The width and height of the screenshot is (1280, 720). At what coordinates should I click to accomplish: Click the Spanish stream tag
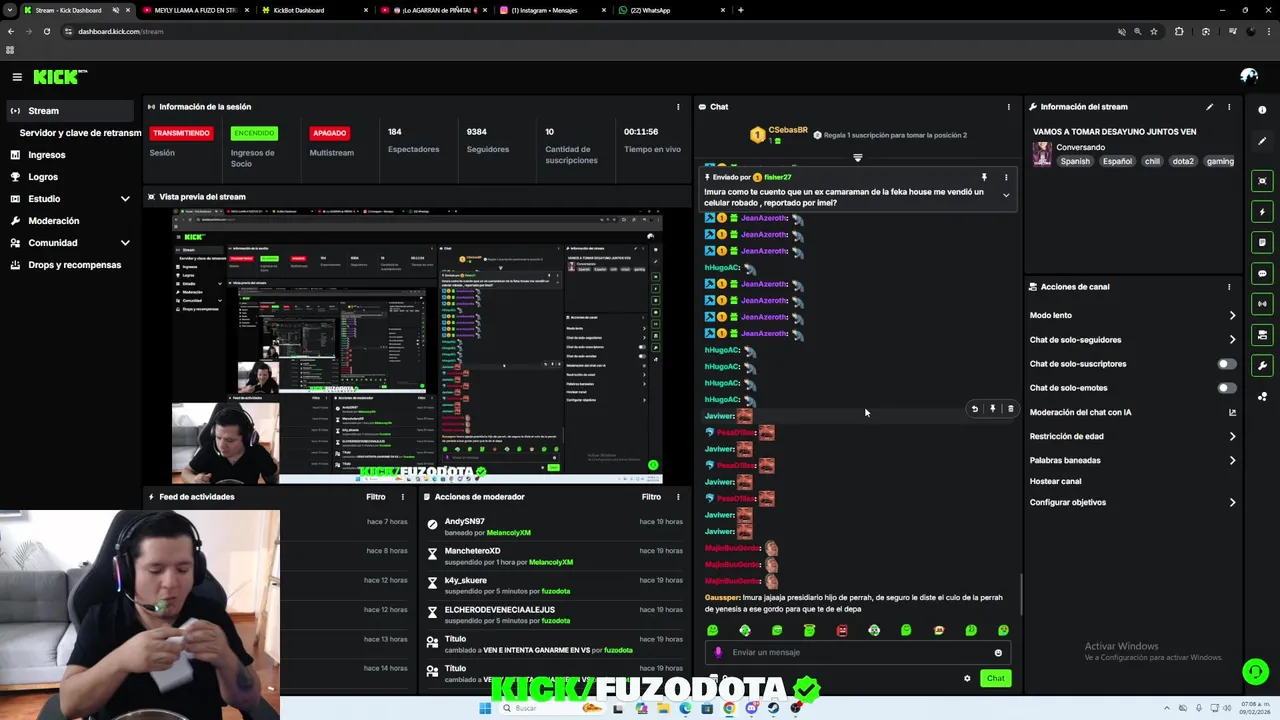pyautogui.click(x=1075, y=161)
